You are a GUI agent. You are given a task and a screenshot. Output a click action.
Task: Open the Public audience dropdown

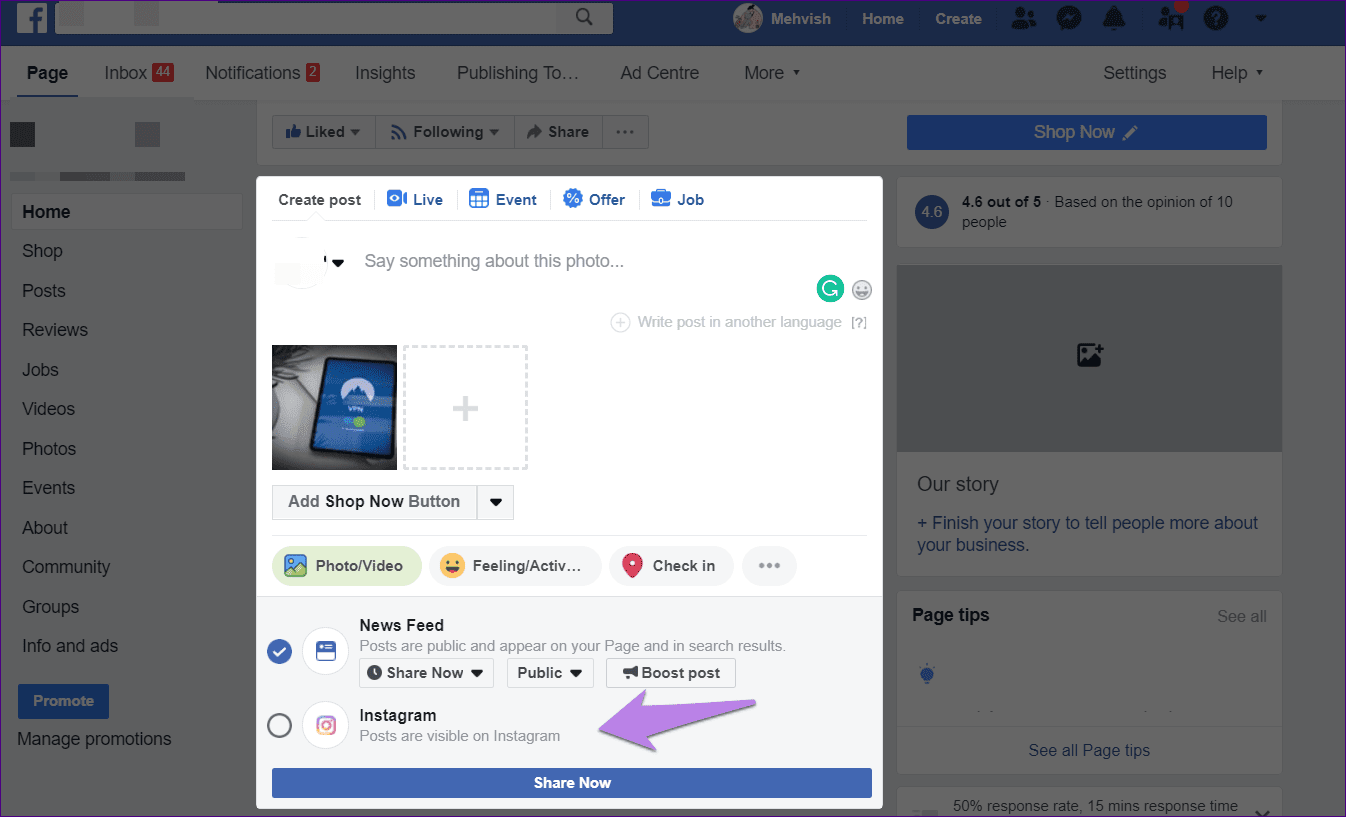pyautogui.click(x=550, y=673)
